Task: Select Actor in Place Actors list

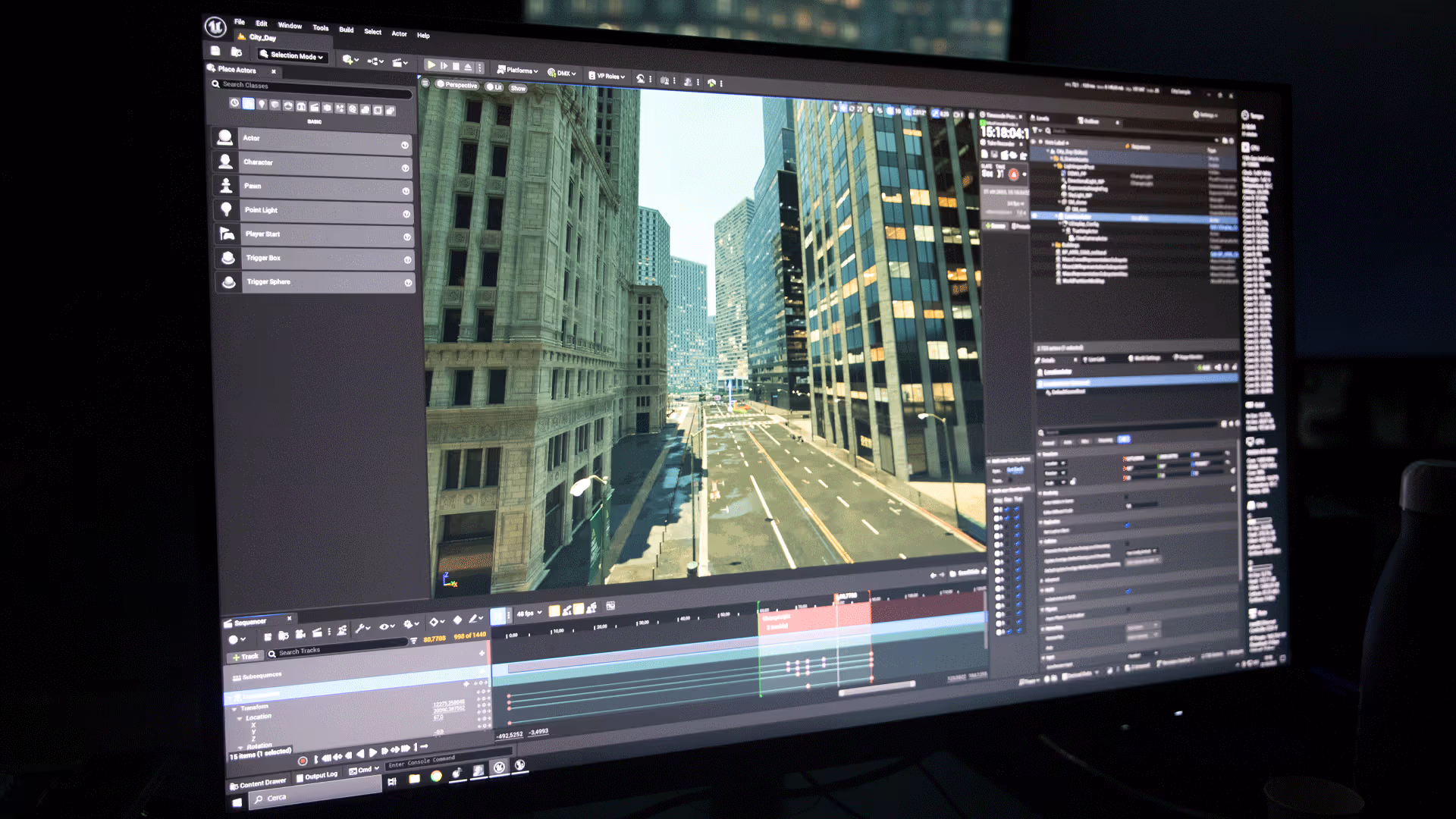Action: [x=312, y=140]
